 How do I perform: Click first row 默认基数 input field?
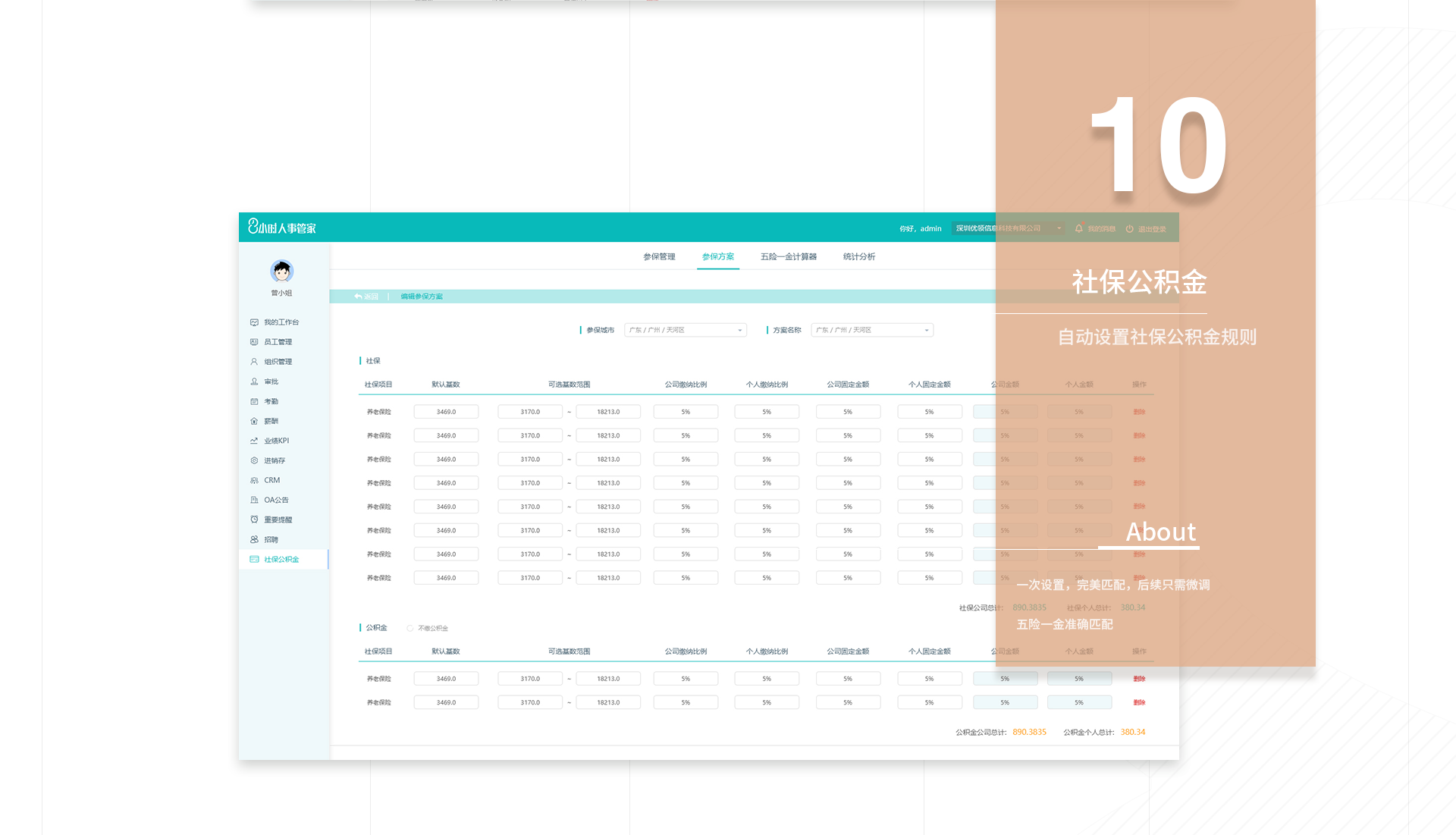[446, 412]
